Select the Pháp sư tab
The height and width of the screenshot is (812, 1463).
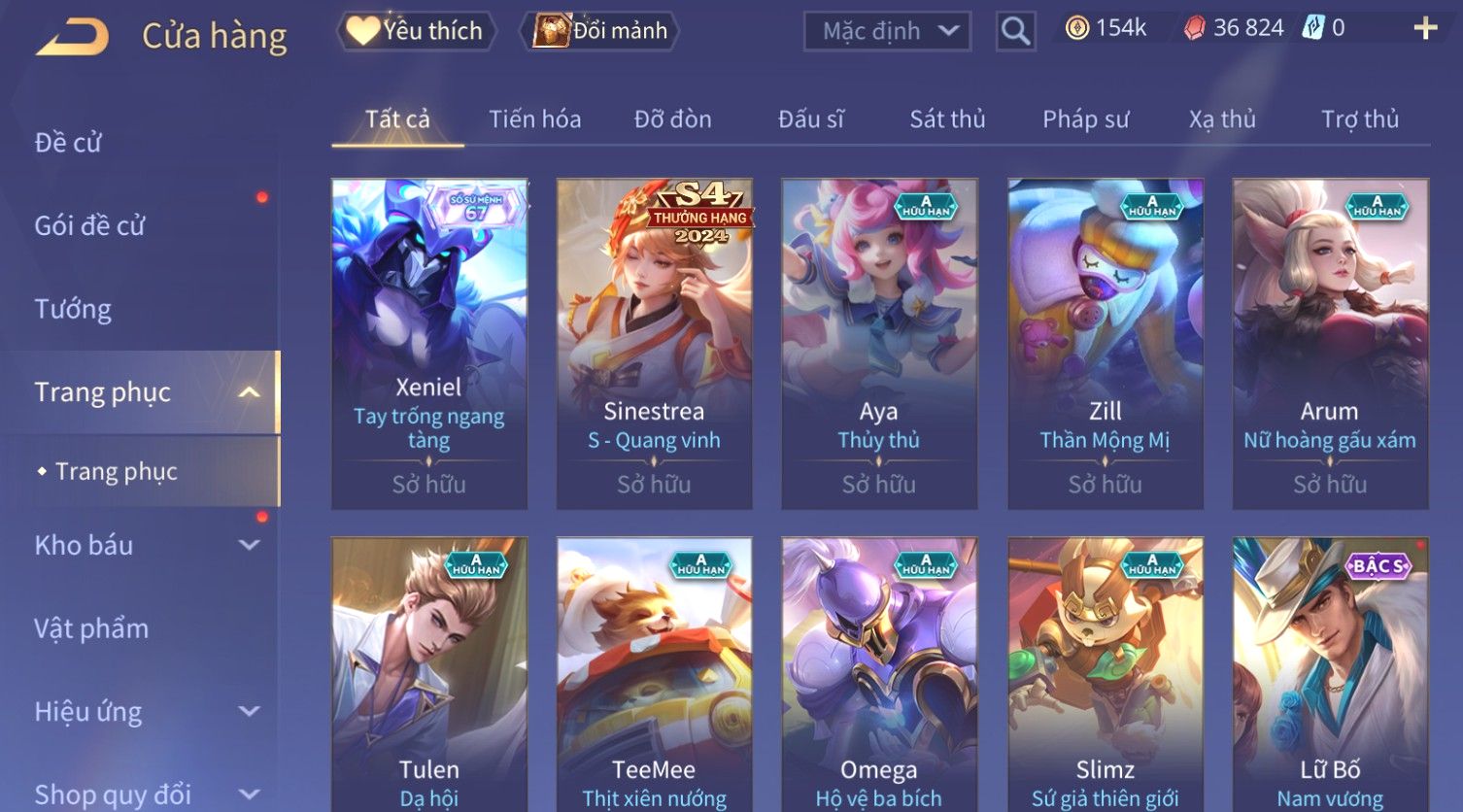point(1085,119)
